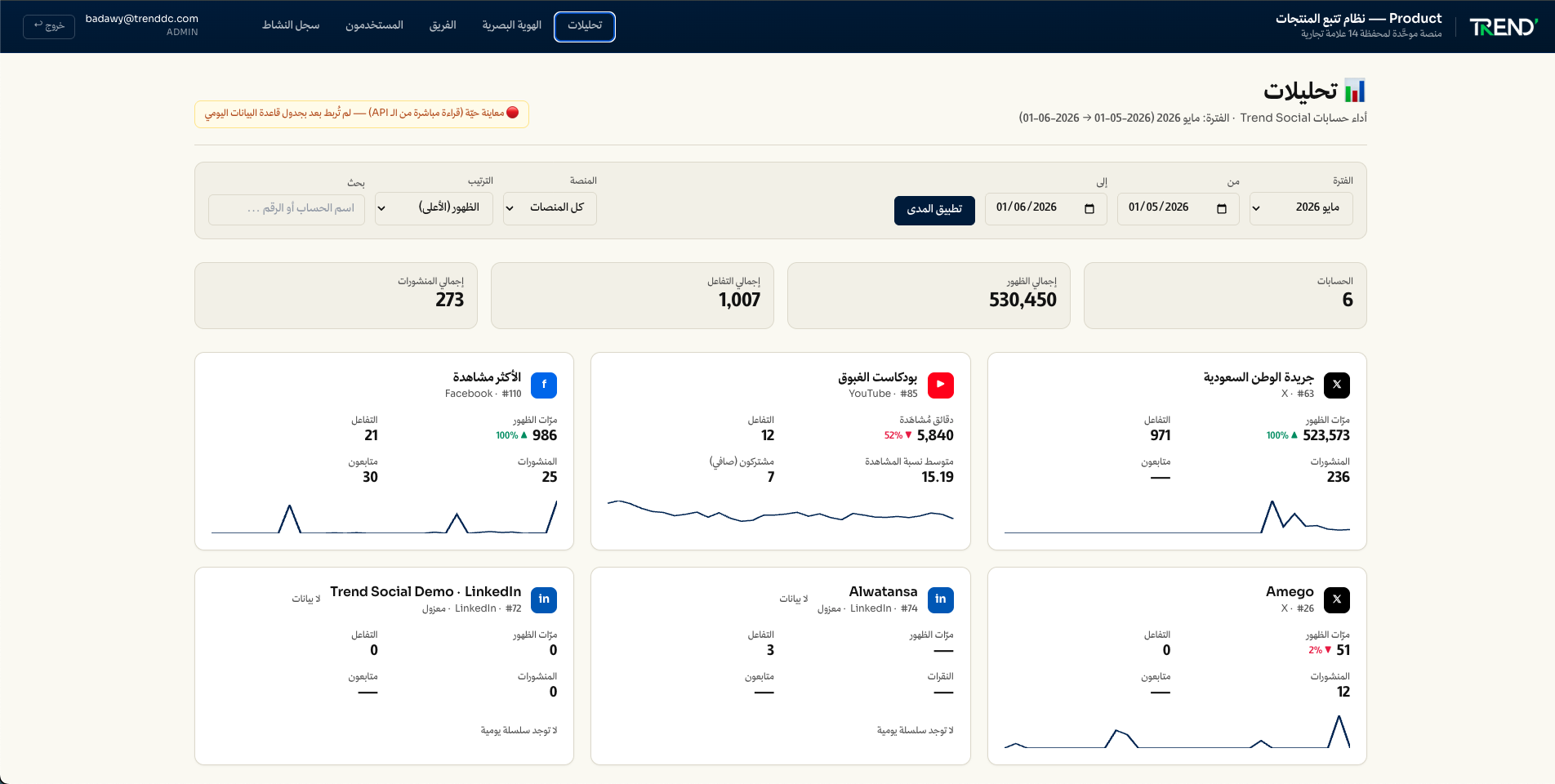Click the green up arrow beside 986
1555x784 pixels.
(524, 435)
